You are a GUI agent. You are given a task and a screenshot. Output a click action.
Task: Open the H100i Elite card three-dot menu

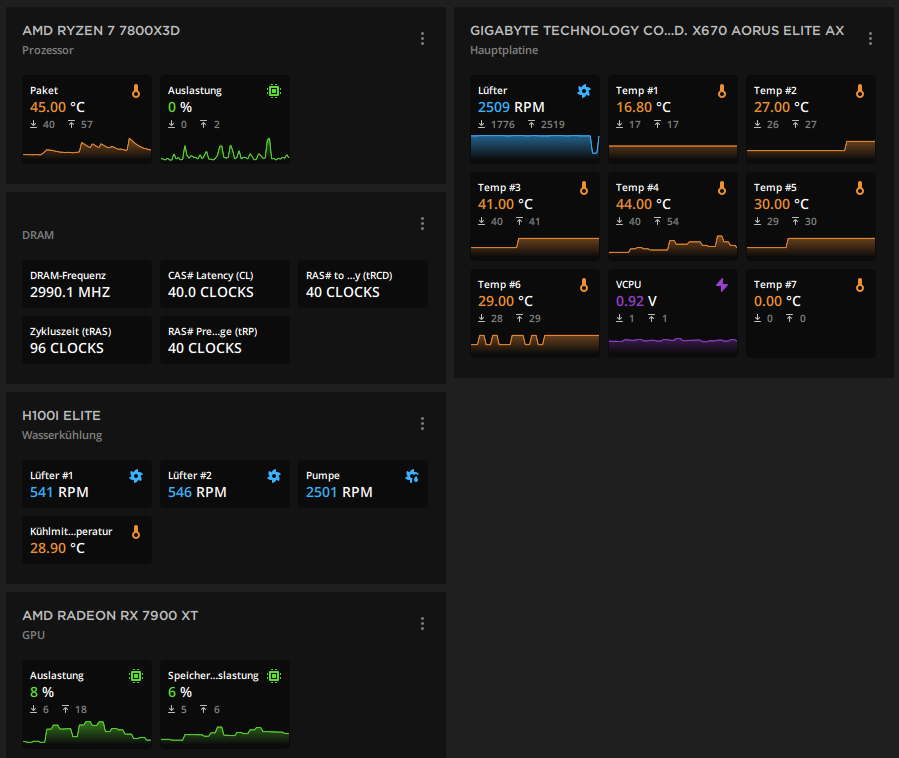coord(423,423)
